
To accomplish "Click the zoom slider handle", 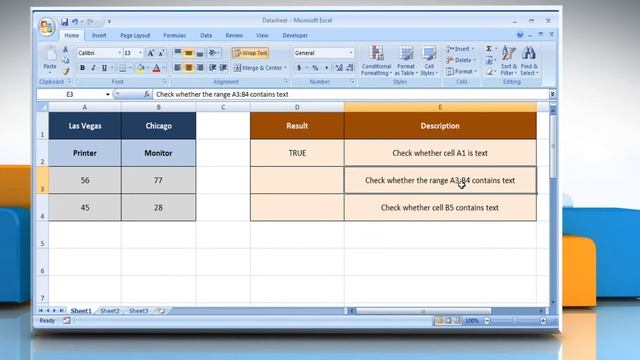I will click(515, 321).
